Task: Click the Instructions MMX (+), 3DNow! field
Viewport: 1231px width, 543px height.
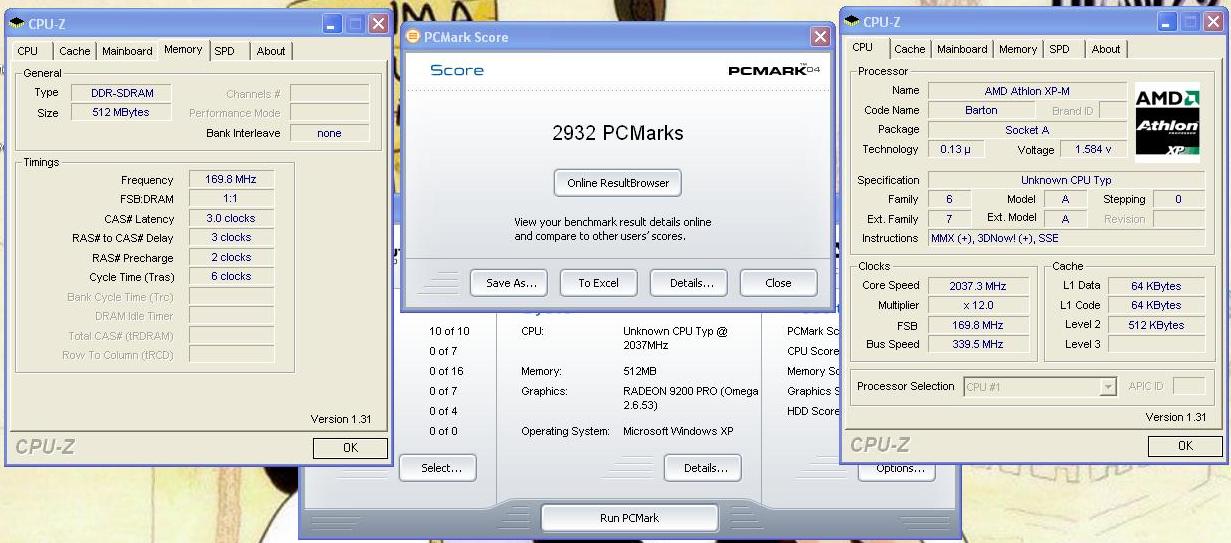Action: [x=1066, y=238]
